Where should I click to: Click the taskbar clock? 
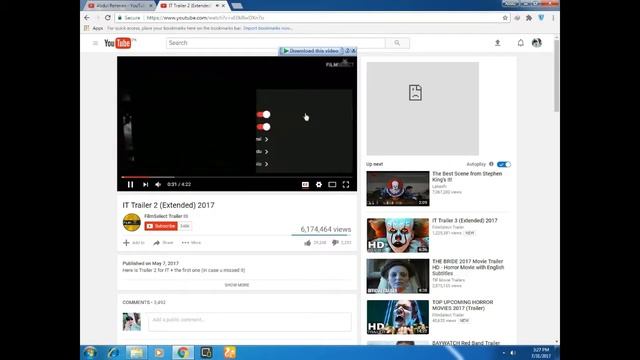click(x=541, y=353)
